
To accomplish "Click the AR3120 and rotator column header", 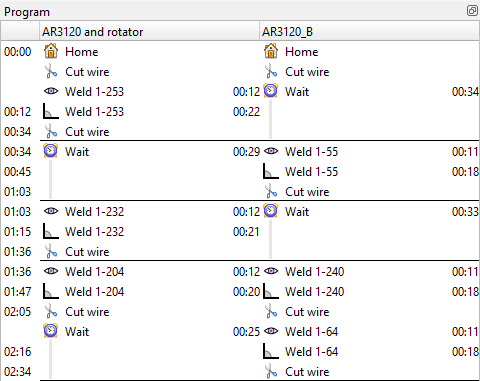I will click(149, 31).
